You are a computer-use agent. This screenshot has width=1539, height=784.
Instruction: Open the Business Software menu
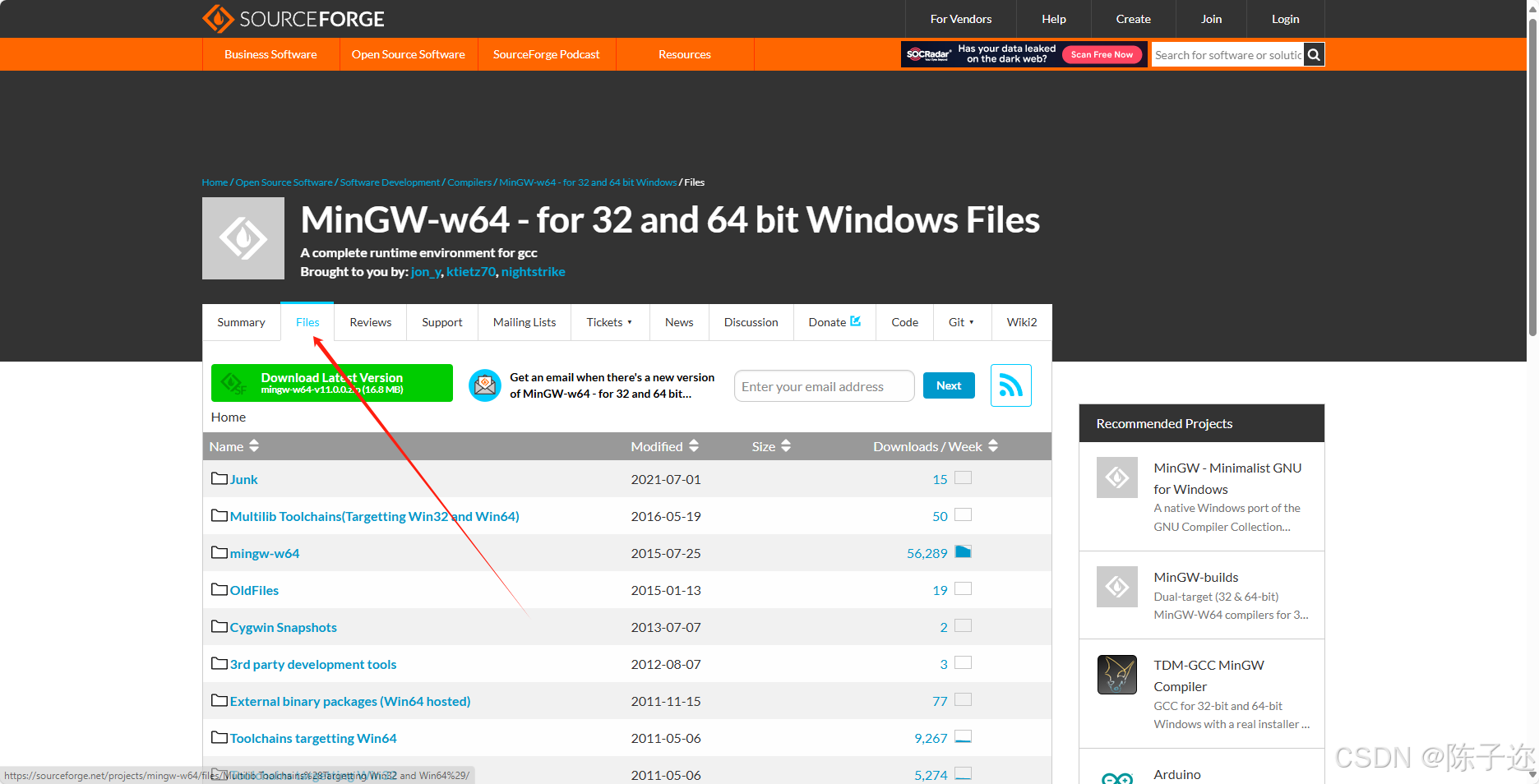tap(270, 54)
